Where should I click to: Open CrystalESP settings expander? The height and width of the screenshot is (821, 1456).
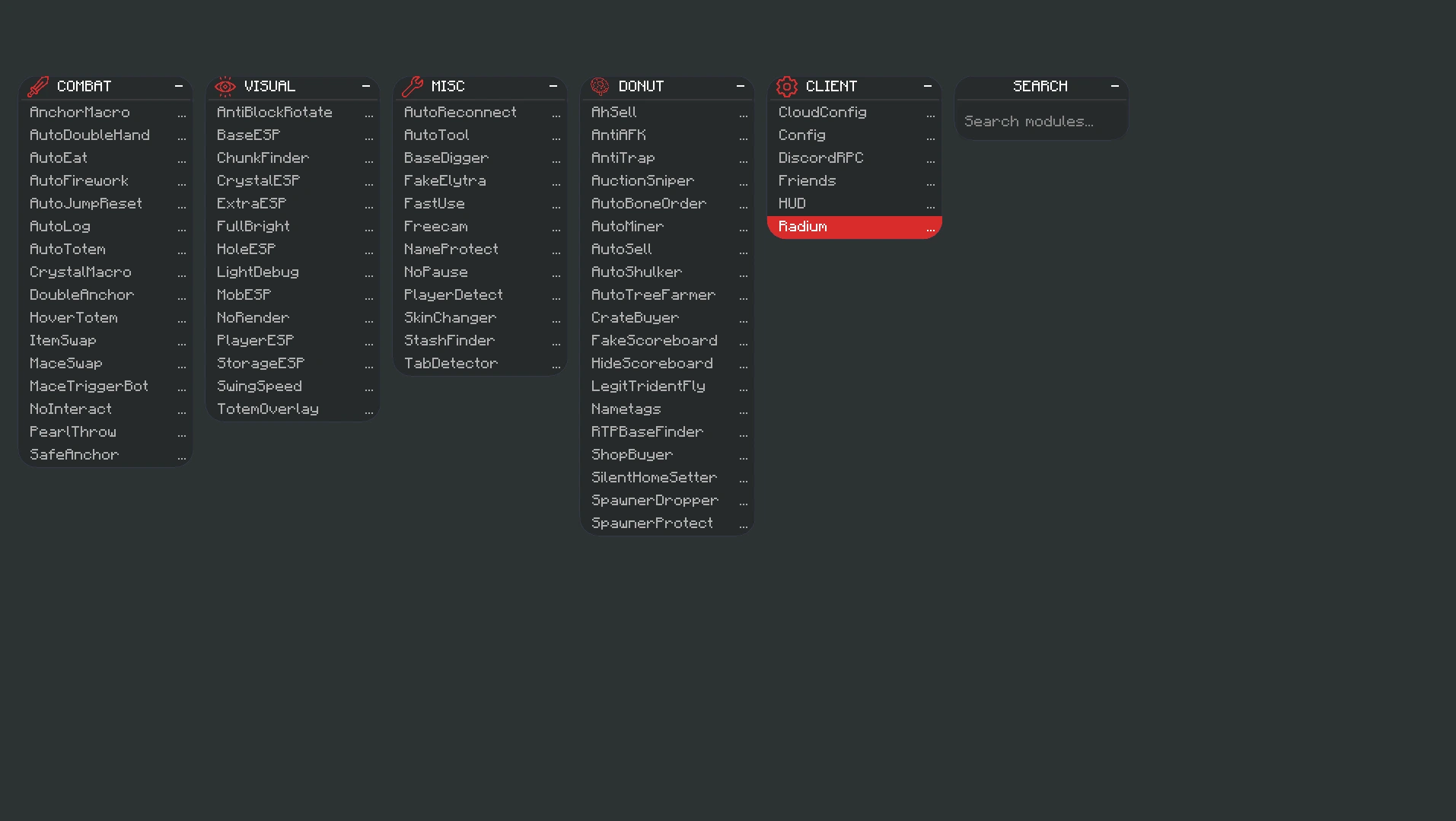pos(369,182)
